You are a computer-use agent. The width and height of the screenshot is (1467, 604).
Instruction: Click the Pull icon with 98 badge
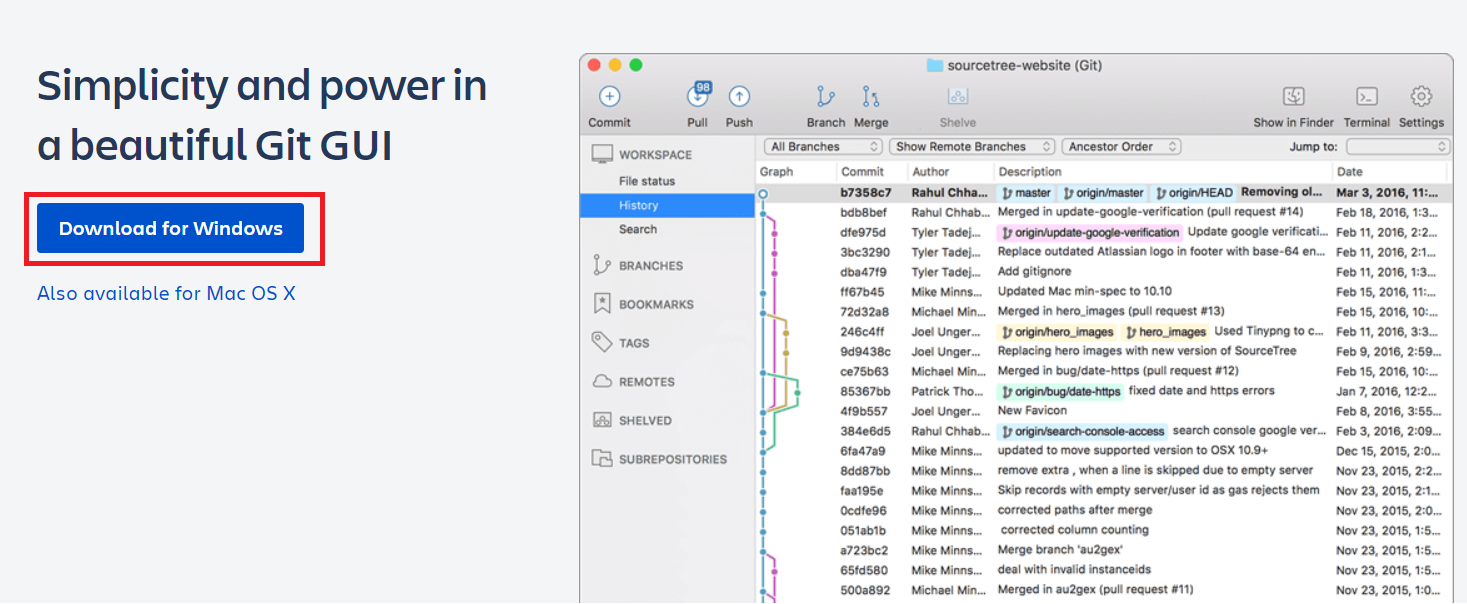pos(698,96)
